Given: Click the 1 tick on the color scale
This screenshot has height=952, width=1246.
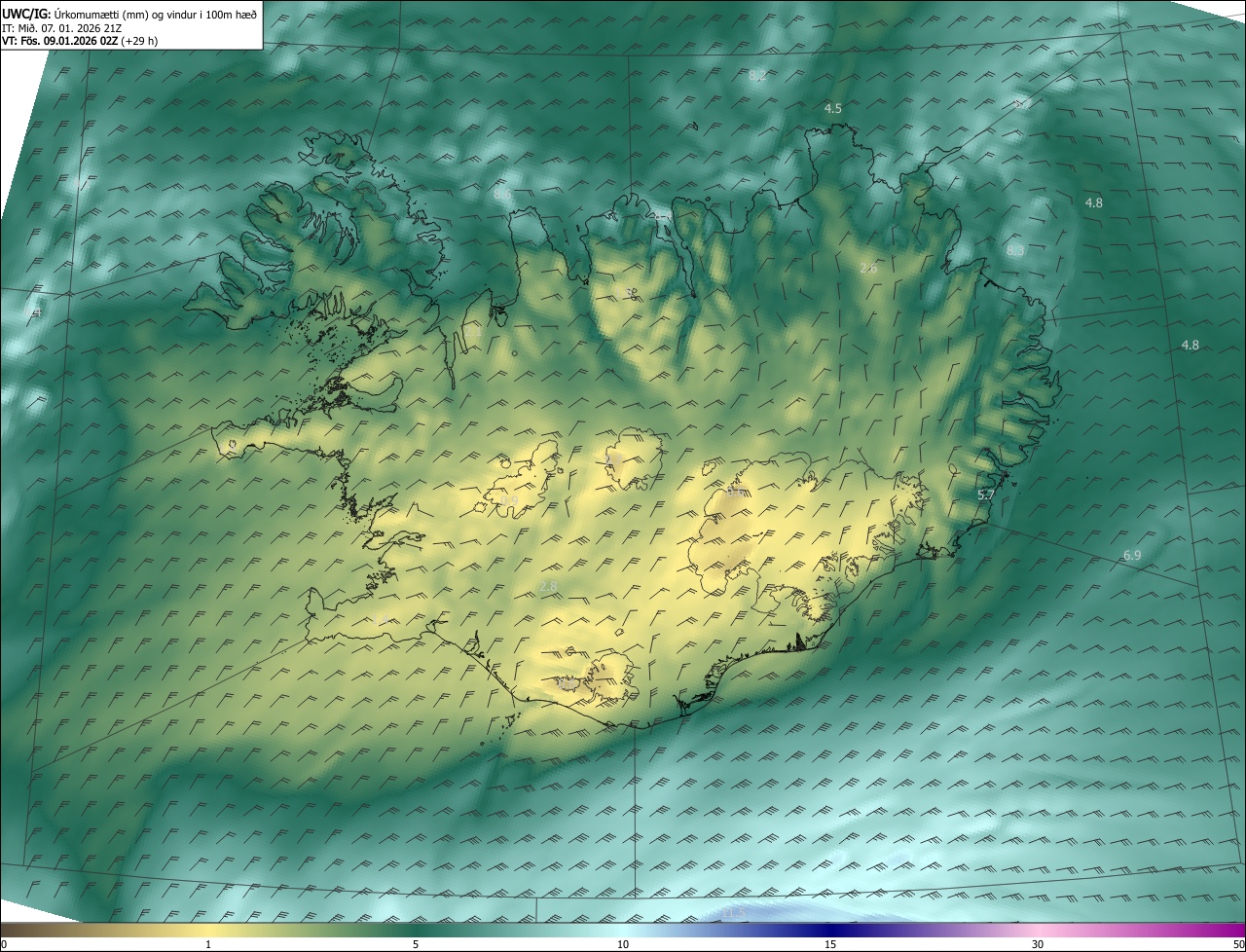Looking at the screenshot, I should [x=208, y=944].
